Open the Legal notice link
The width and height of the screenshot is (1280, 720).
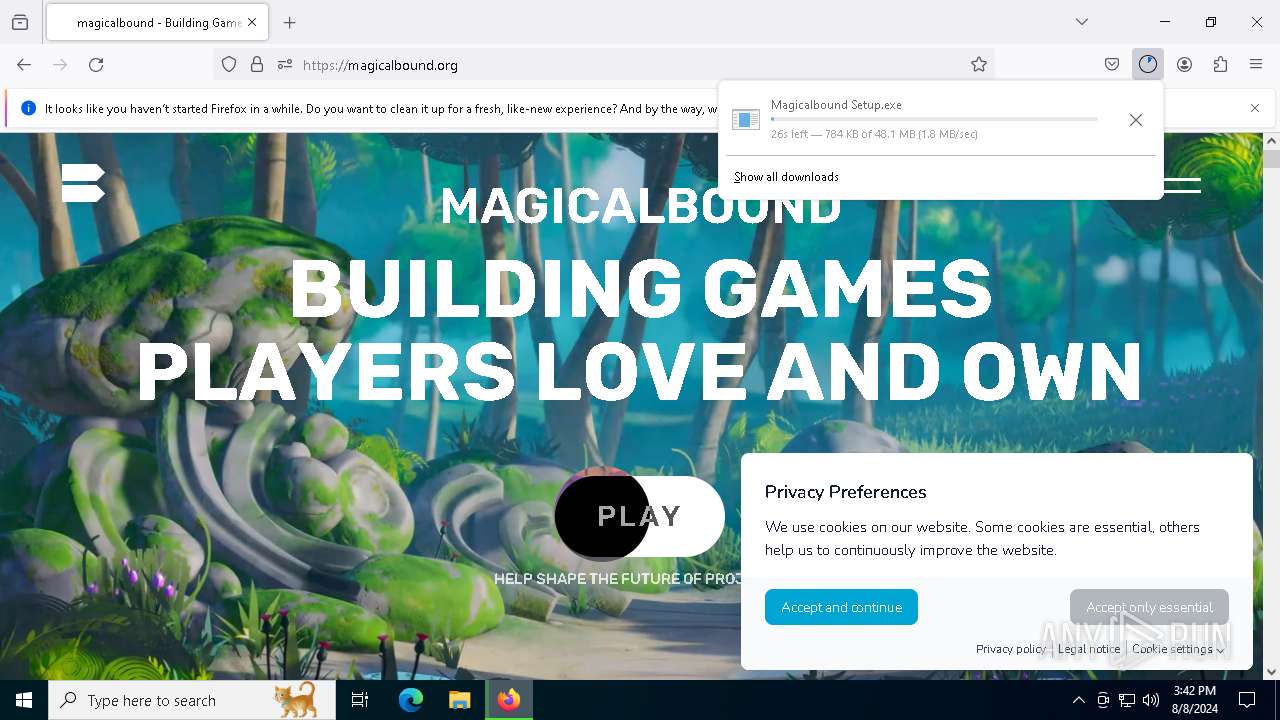pyautogui.click(x=1089, y=649)
